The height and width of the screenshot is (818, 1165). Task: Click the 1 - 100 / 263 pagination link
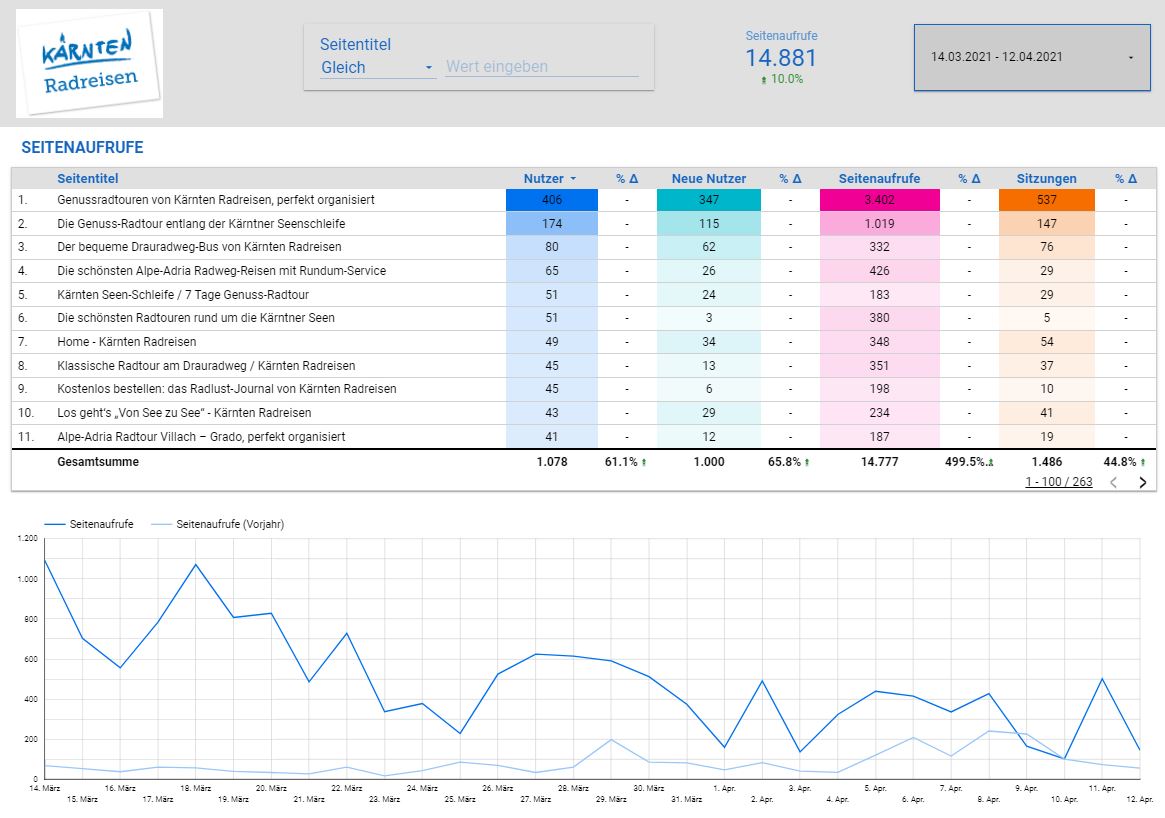pyautogui.click(x=1058, y=482)
